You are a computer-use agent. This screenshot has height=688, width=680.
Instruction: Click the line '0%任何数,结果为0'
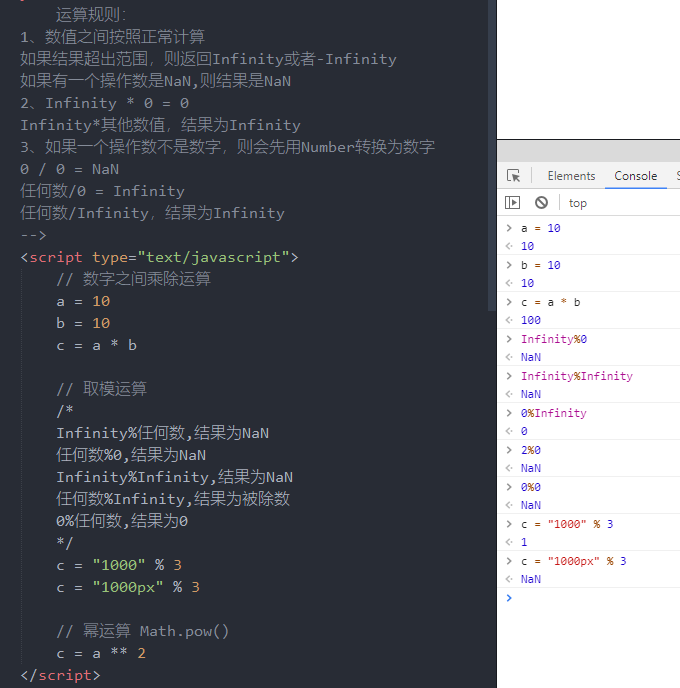122,521
